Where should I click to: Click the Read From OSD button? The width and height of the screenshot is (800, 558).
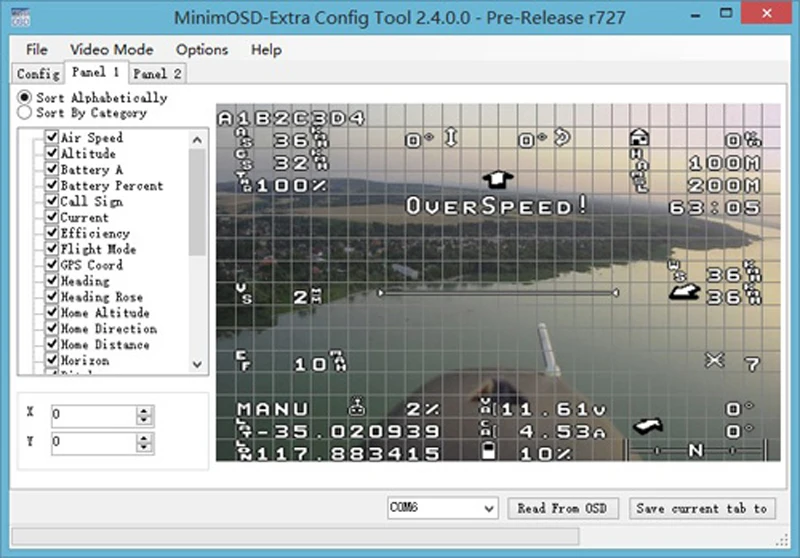(562, 508)
